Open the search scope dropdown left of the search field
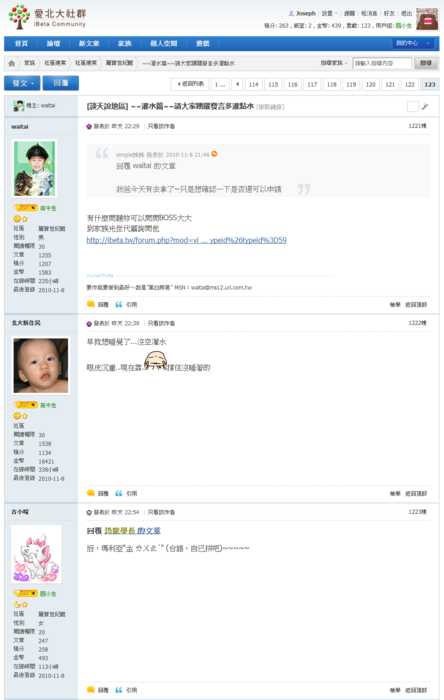The width and height of the screenshot is (444, 700). tap(334, 63)
